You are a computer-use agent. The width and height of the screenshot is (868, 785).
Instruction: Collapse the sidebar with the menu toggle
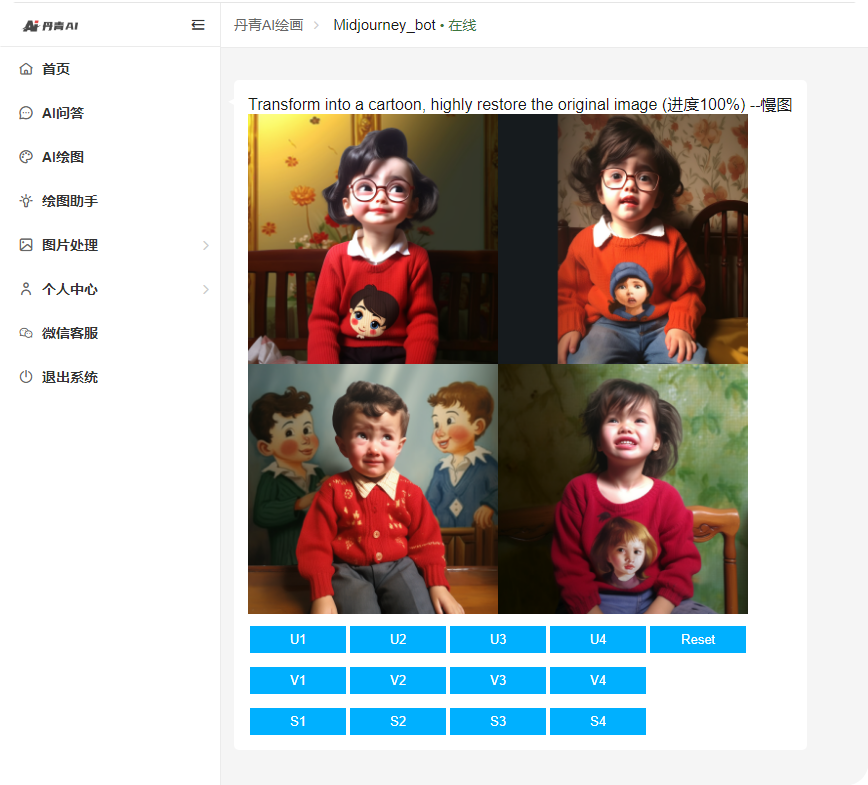coord(198,25)
